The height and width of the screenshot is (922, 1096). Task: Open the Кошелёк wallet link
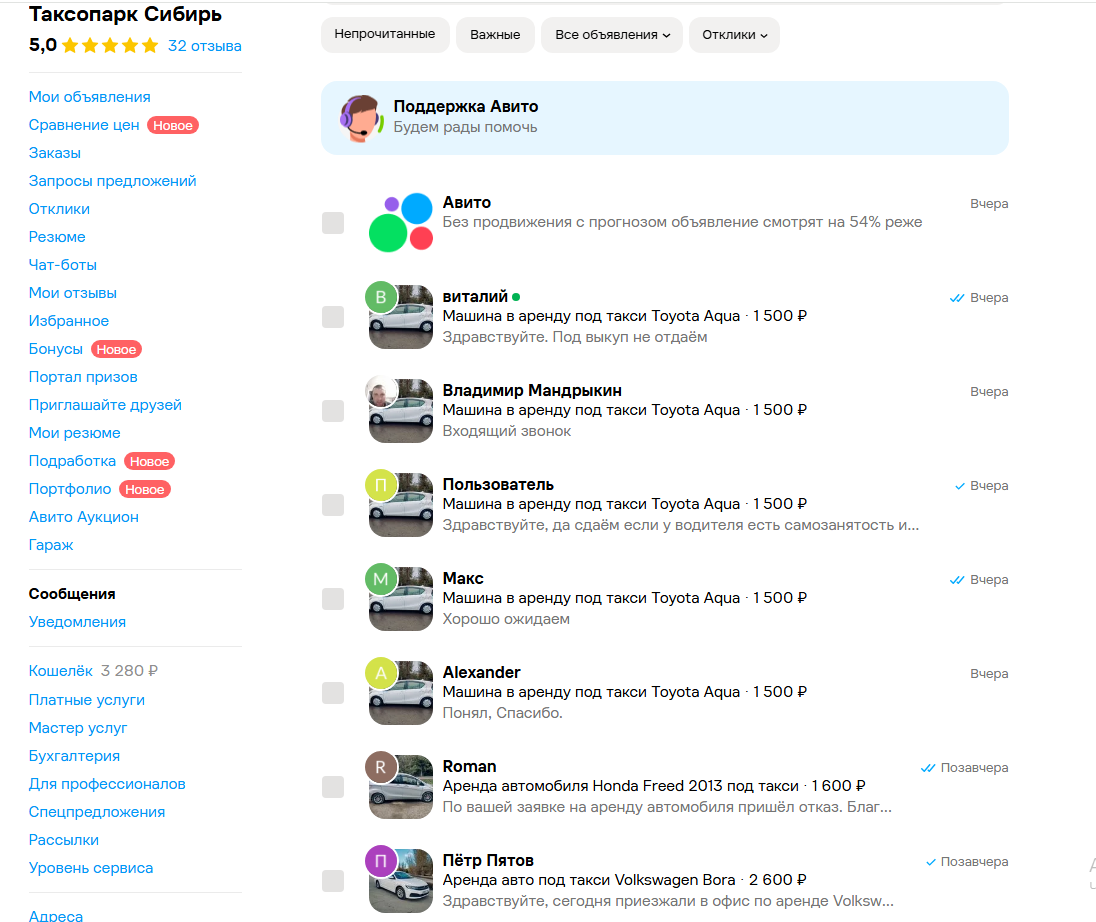pos(61,671)
